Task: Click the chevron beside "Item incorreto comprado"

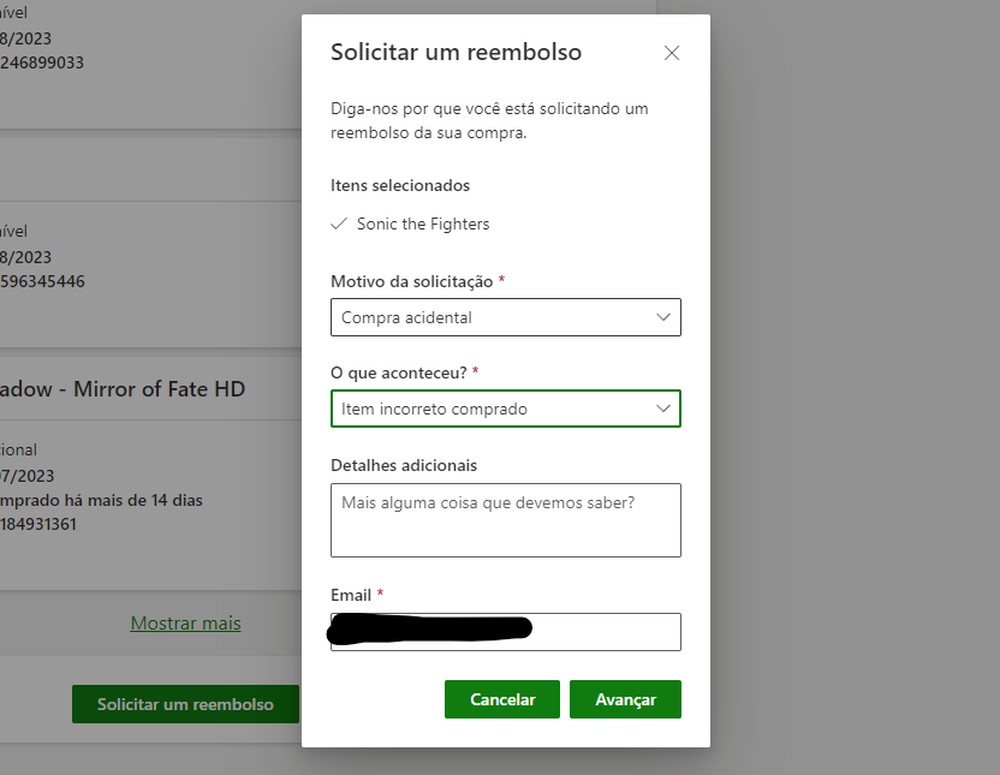Action: pyautogui.click(x=663, y=408)
